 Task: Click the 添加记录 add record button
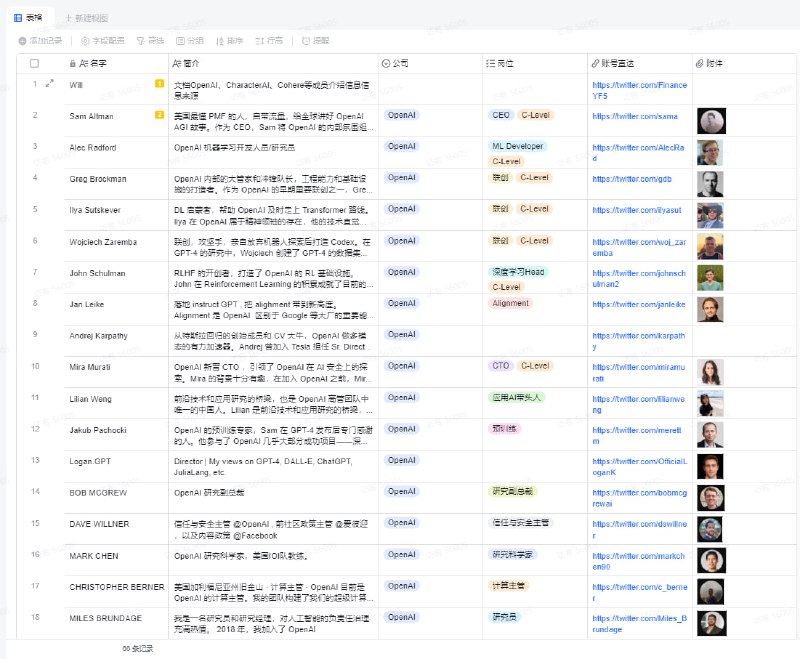tap(40, 41)
